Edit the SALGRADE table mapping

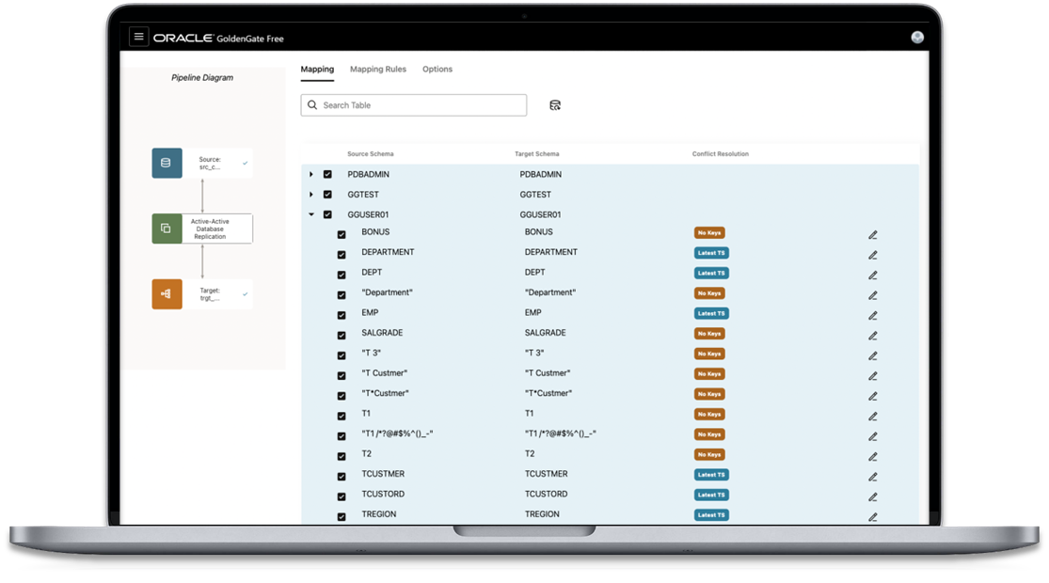[872, 336]
